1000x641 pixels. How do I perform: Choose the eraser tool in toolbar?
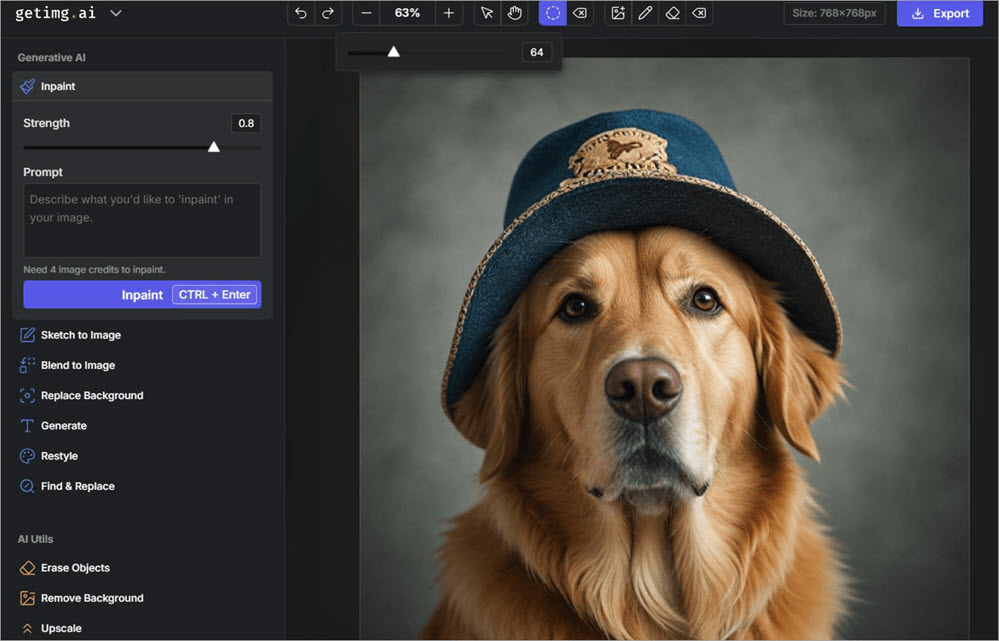coord(672,13)
